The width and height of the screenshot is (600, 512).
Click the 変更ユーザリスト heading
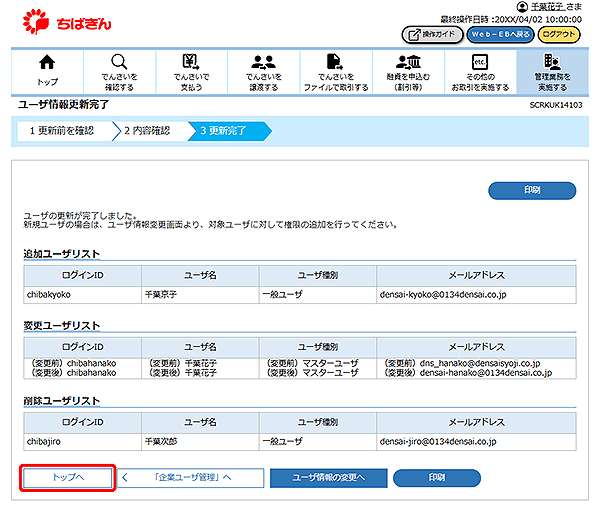[62, 325]
